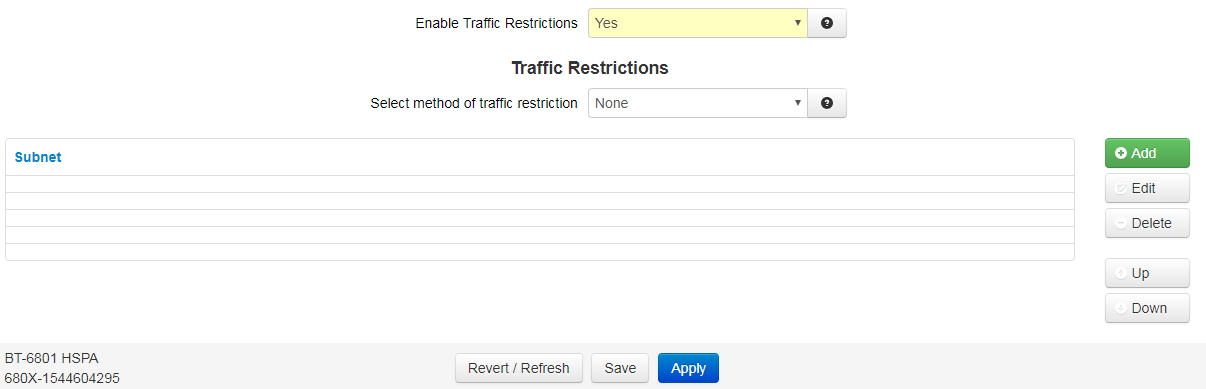
Task: Click the Revert / Refresh button
Action: [519, 368]
